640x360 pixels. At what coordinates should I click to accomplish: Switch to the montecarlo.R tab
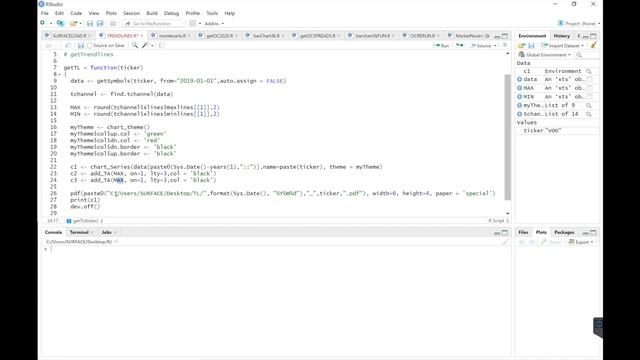[172, 36]
